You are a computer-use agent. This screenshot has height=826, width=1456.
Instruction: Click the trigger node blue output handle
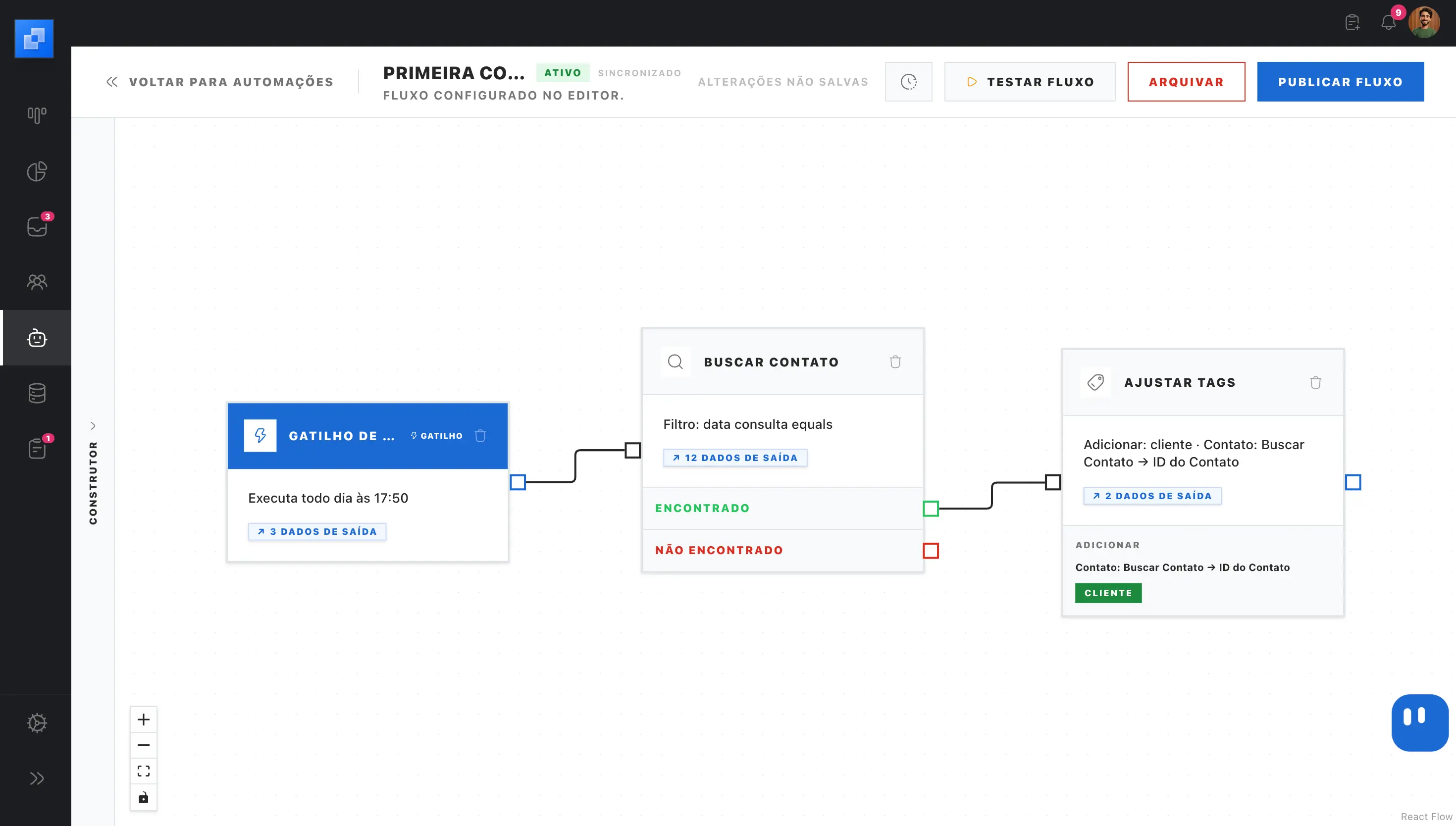[518, 482]
